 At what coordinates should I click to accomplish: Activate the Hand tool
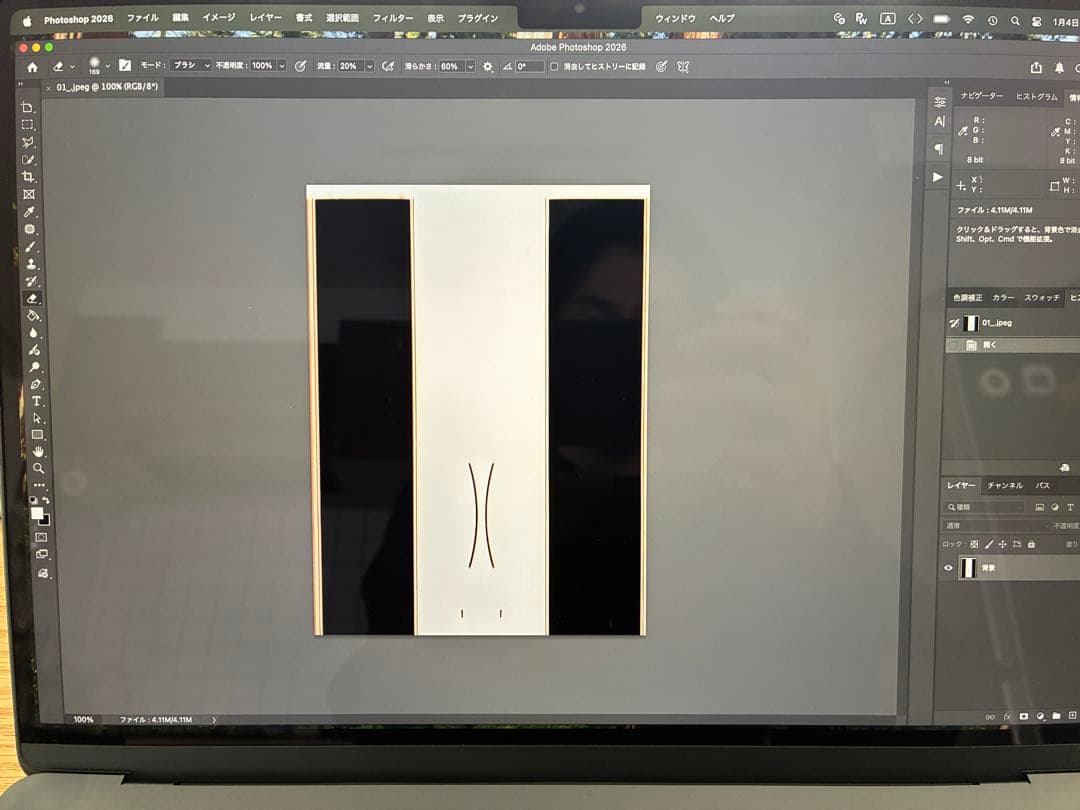click(x=38, y=451)
